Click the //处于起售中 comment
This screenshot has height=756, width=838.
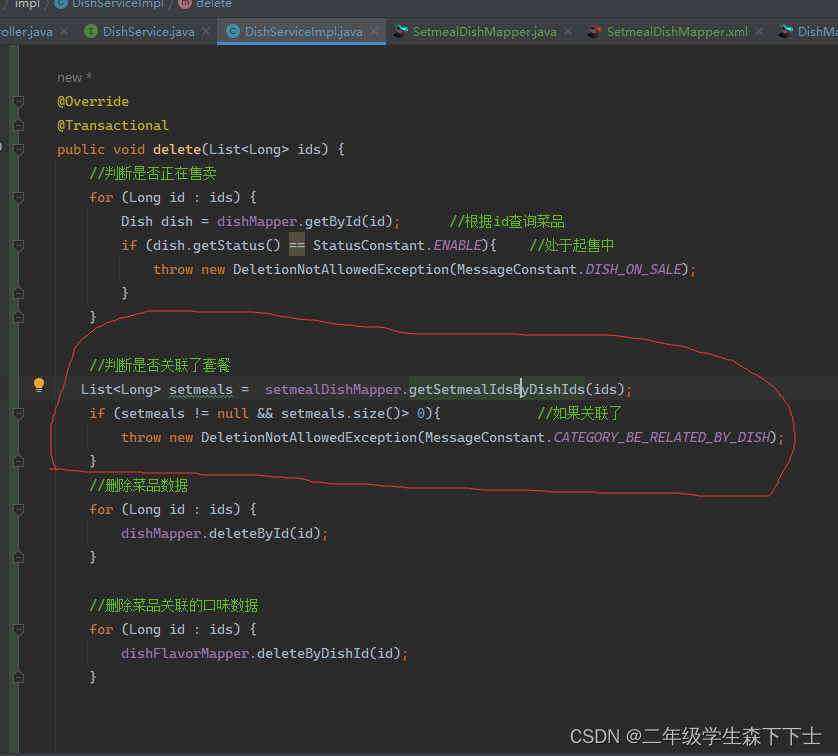tap(571, 245)
